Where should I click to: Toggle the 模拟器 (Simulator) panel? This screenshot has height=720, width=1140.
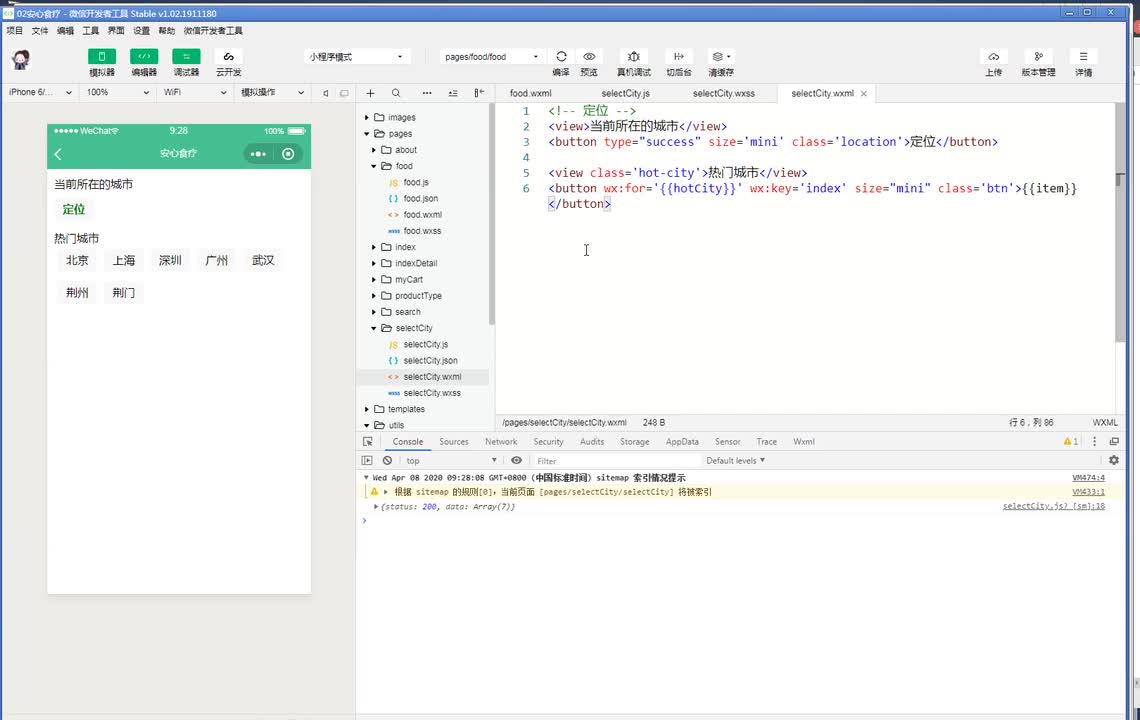[x=102, y=57]
